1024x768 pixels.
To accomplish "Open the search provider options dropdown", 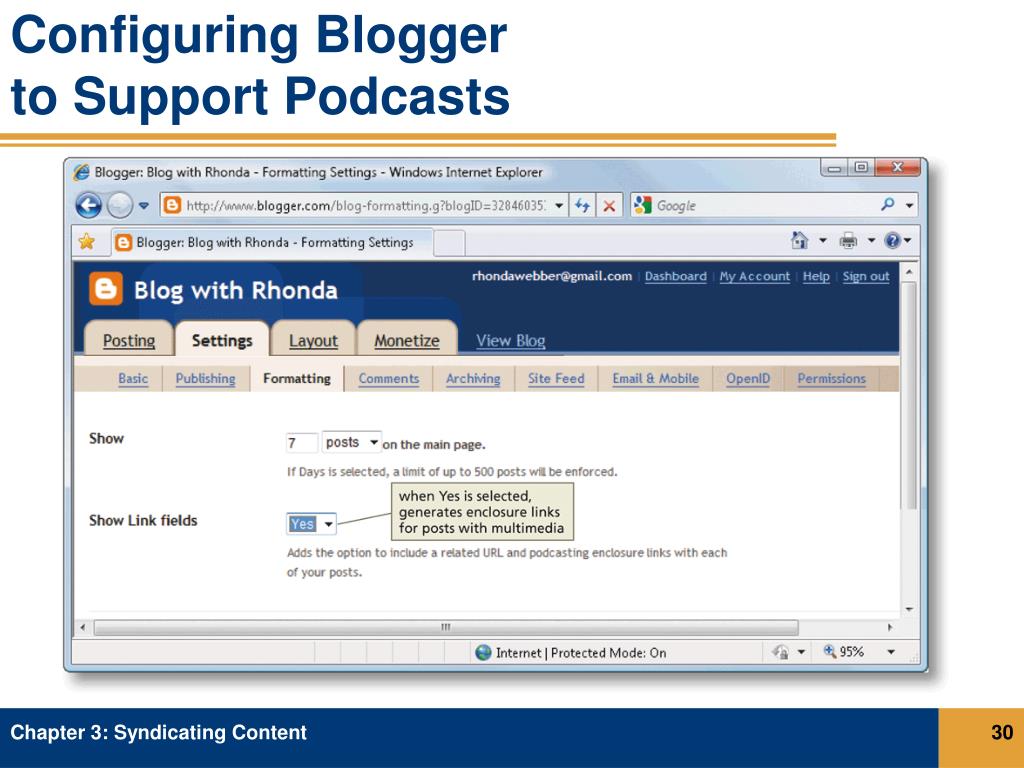I will [x=909, y=206].
